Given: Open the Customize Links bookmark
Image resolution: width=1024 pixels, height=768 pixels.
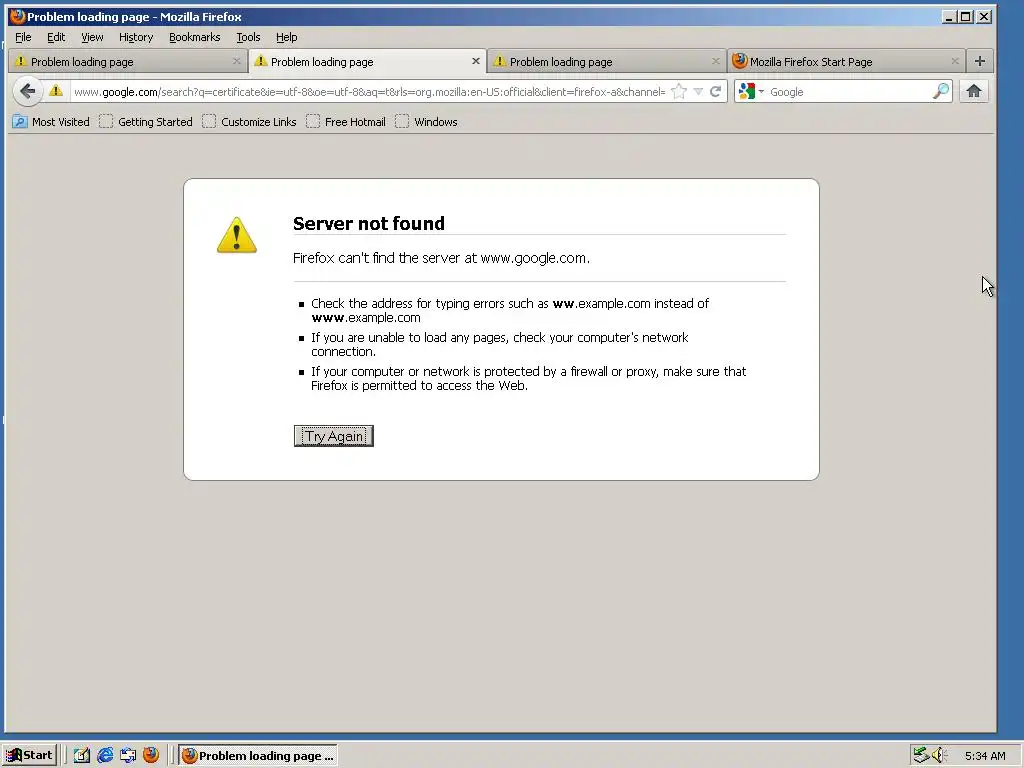Looking at the screenshot, I should point(249,121).
